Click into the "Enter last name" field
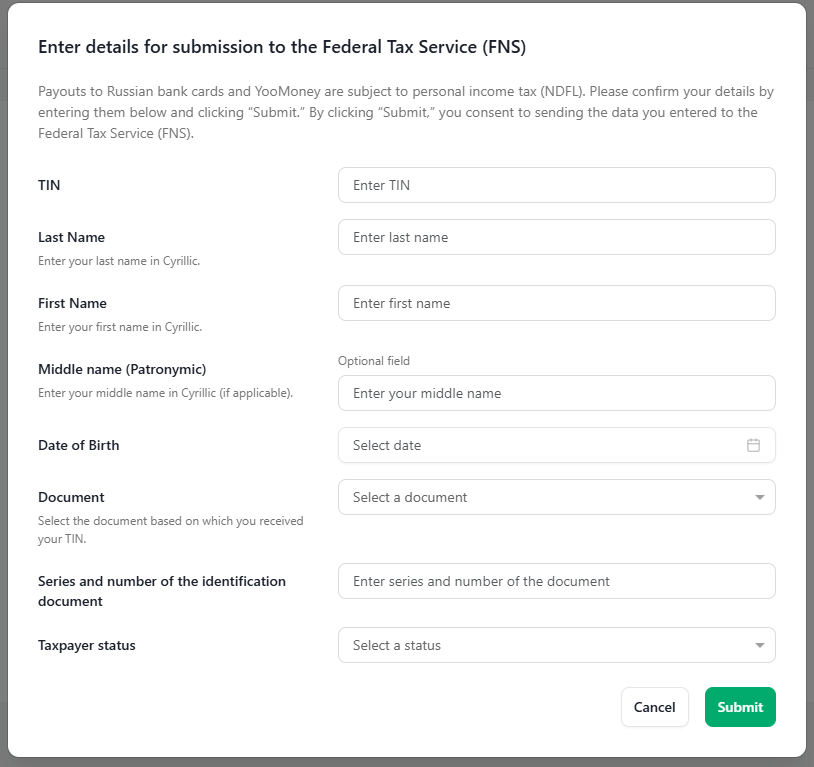Screen dimensions: 814x767 [557, 237]
